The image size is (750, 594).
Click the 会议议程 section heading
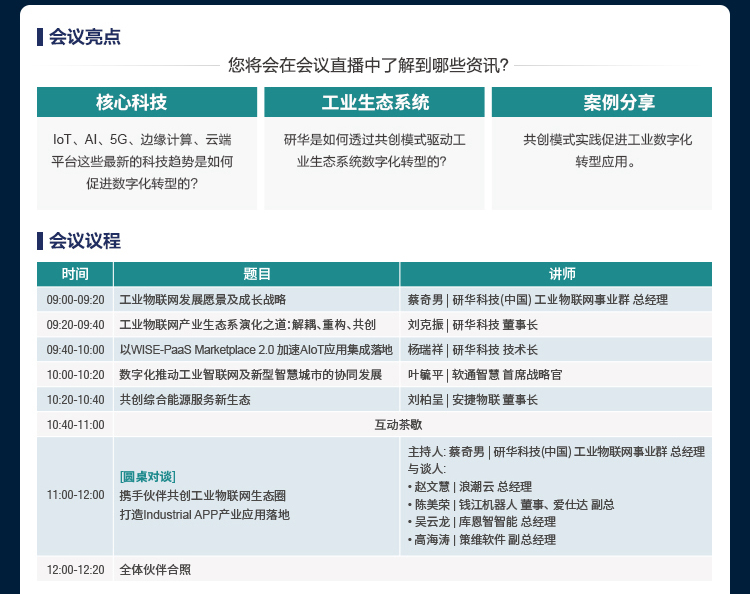(84, 240)
